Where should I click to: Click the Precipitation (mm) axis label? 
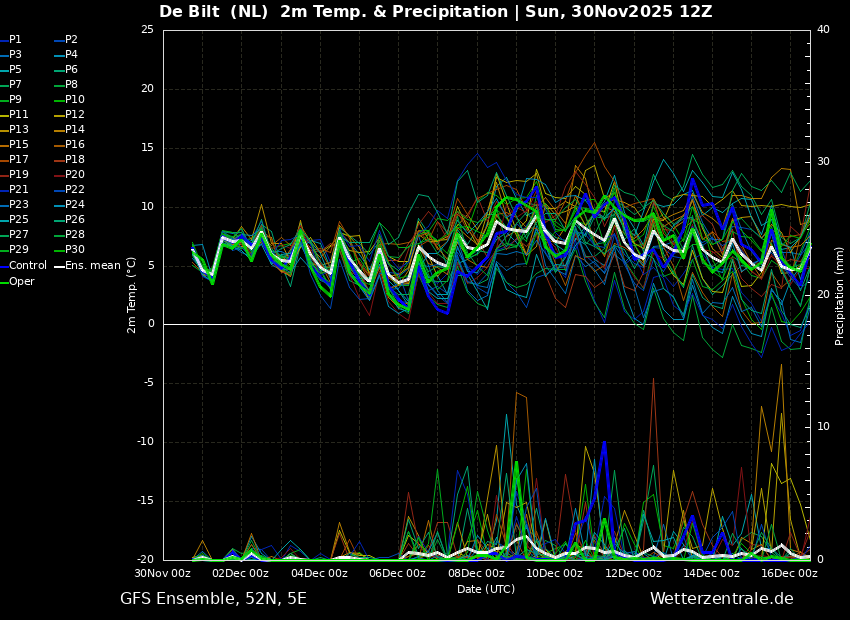pos(840,295)
